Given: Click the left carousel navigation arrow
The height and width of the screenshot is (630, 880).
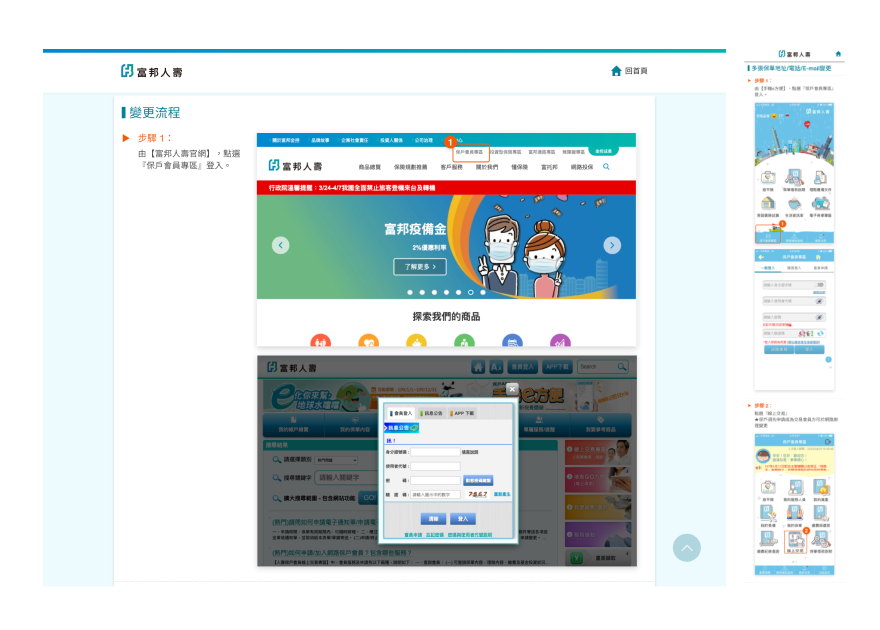Looking at the screenshot, I should point(280,245).
